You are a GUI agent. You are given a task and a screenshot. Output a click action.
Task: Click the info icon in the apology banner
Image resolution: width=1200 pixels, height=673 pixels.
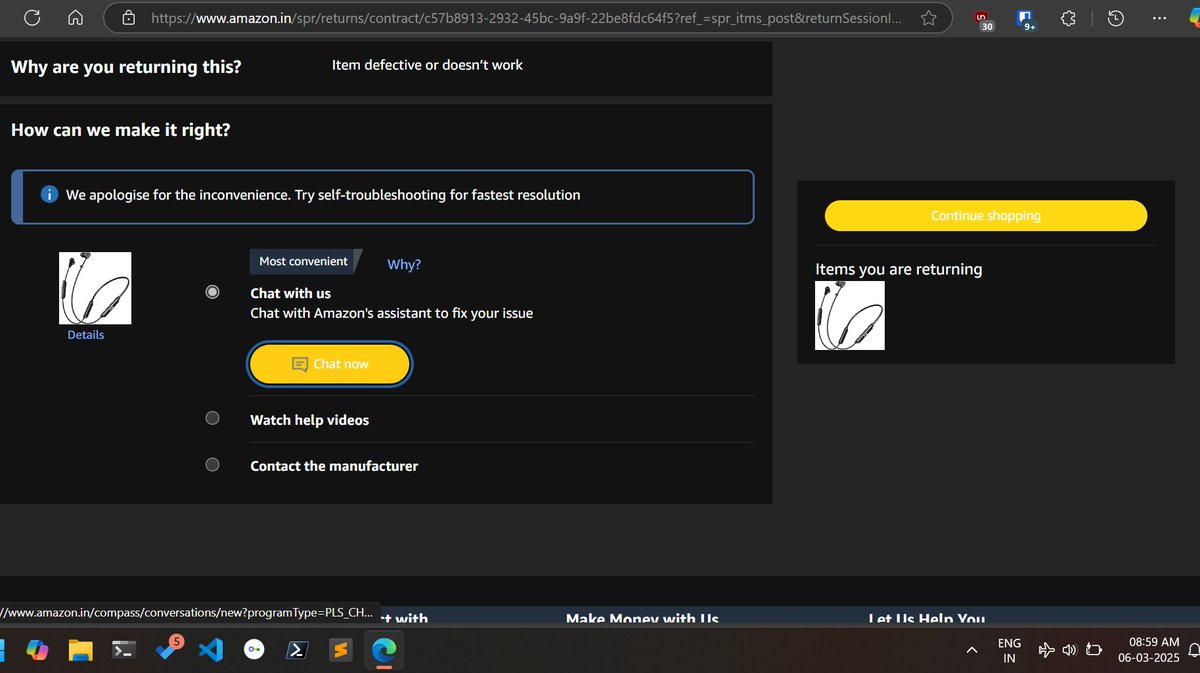coord(50,195)
